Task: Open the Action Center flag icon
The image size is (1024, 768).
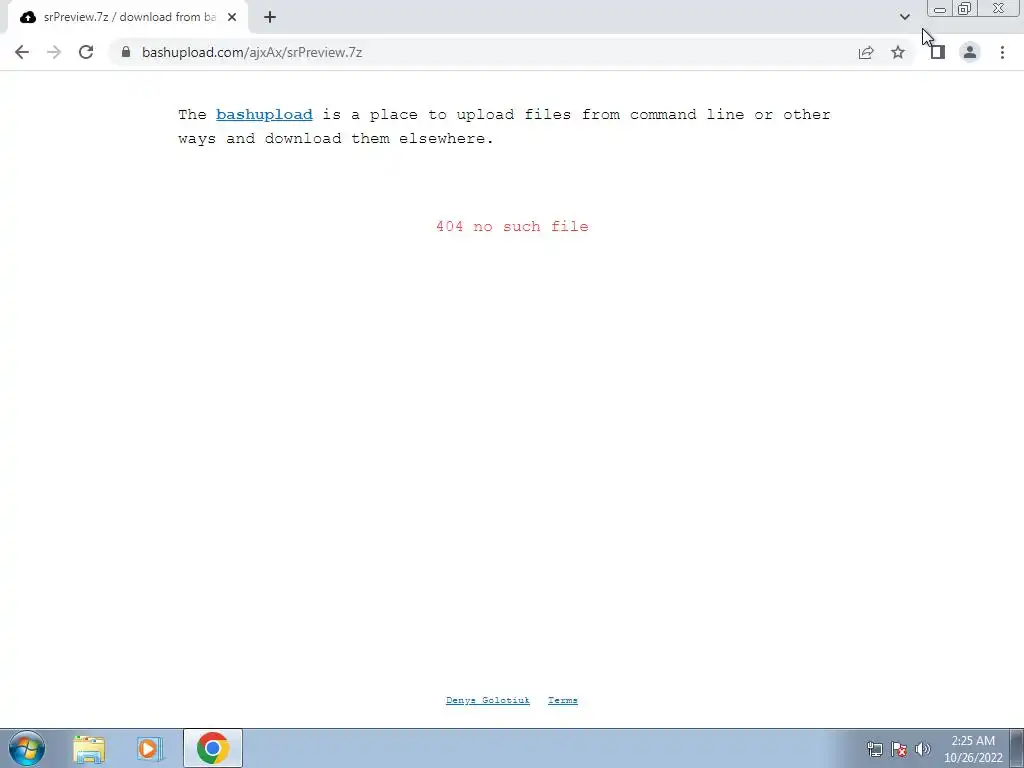Action: (899, 749)
